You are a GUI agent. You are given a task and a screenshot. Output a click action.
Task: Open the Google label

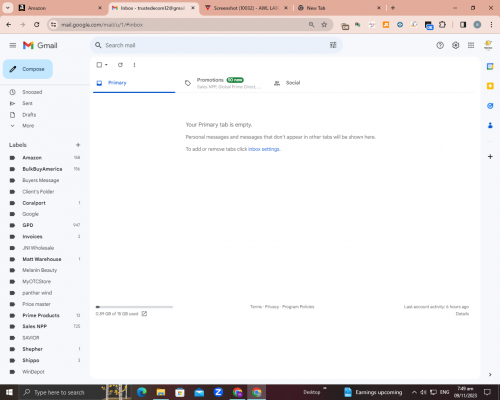(30, 214)
